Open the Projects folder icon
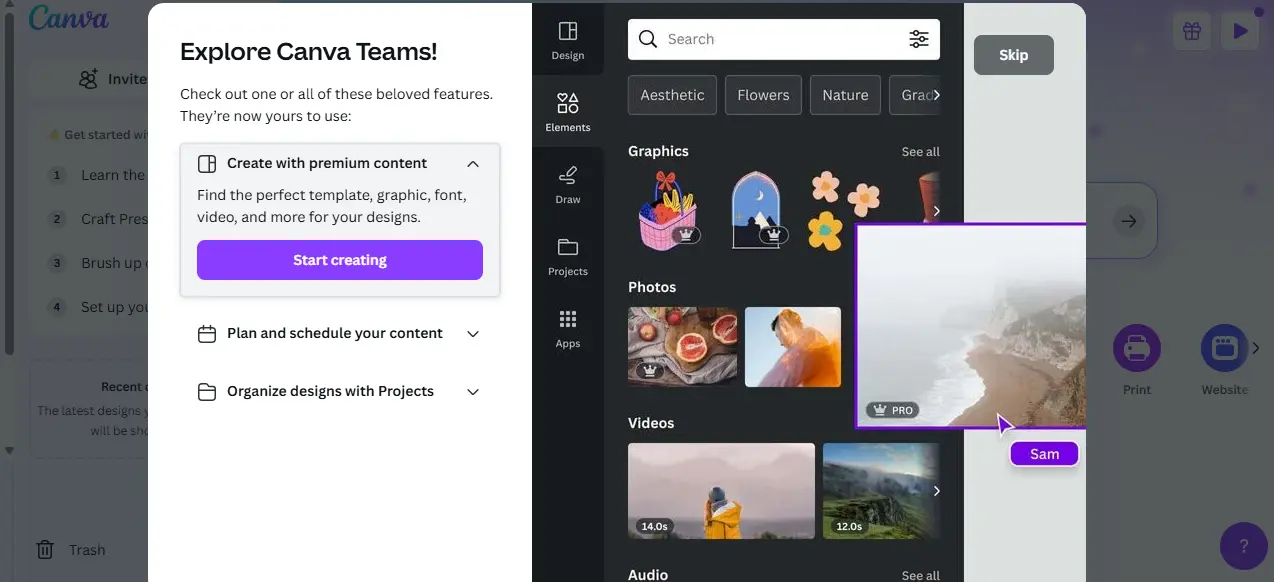 coord(567,255)
